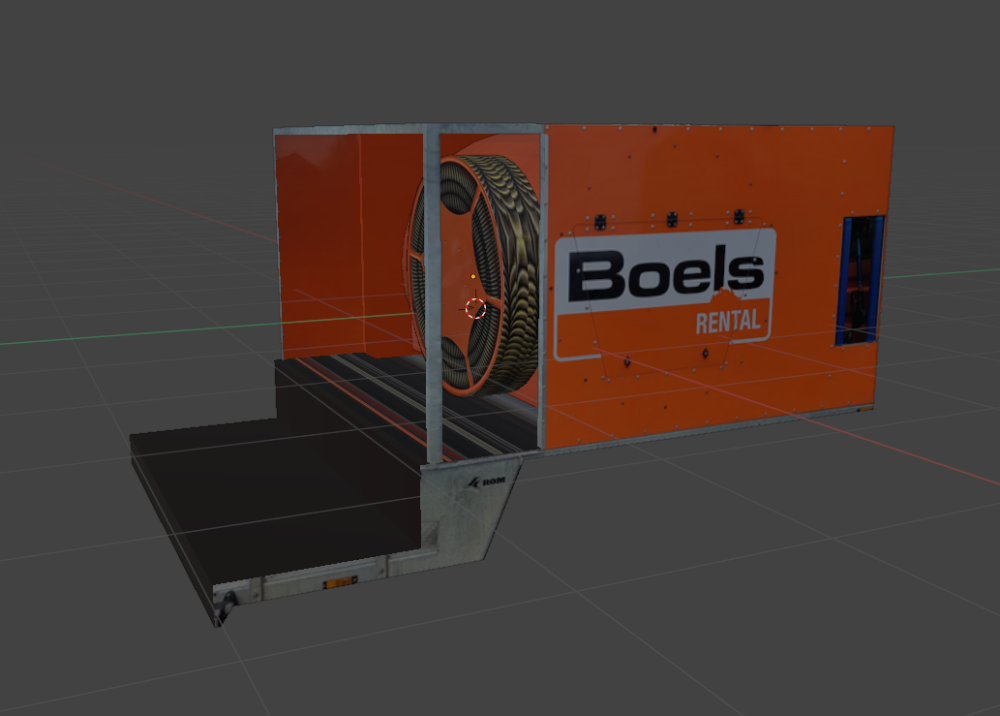Select the orange reflector on the rear bumper
Image resolution: width=1000 pixels, height=716 pixels.
(339, 581)
